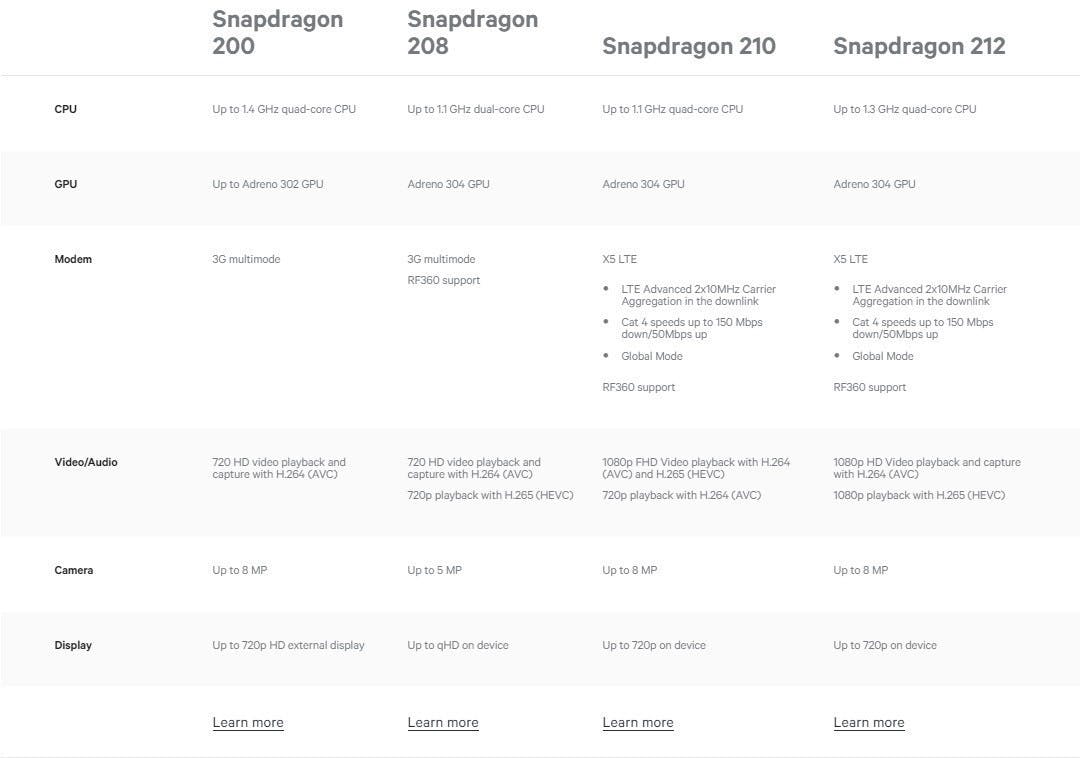Click 'Up to qHD on device' cell
This screenshot has width=1080, height=758.
point(458,645)
